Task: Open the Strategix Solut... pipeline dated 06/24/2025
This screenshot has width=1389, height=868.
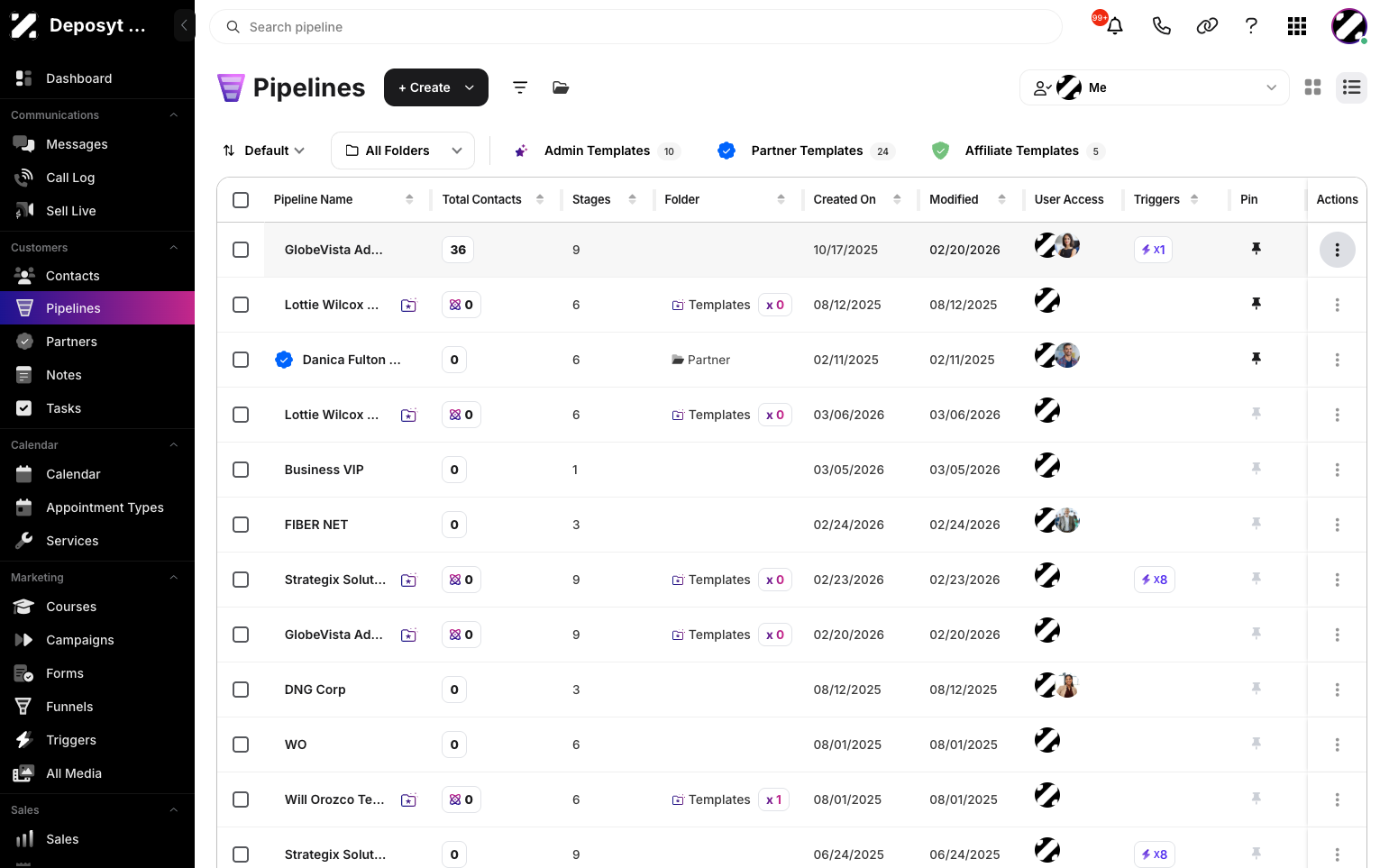Action: 335,854
